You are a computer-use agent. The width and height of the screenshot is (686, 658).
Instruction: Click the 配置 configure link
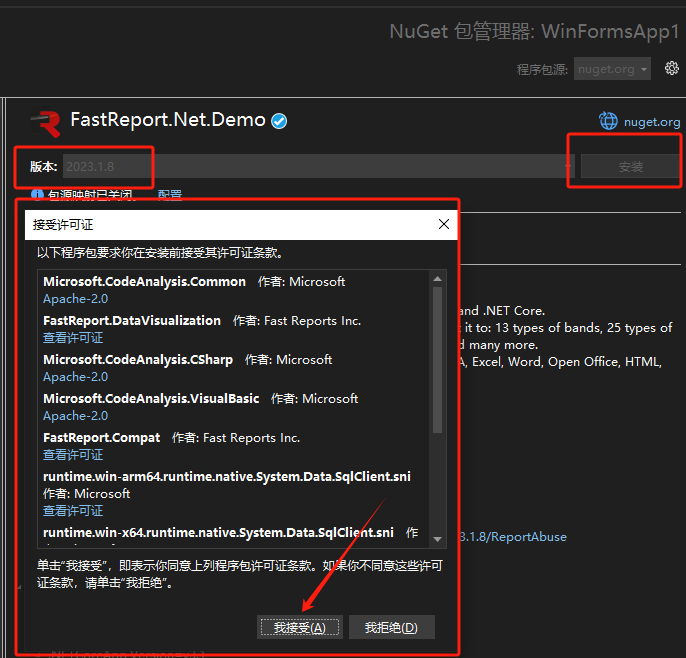170,195
